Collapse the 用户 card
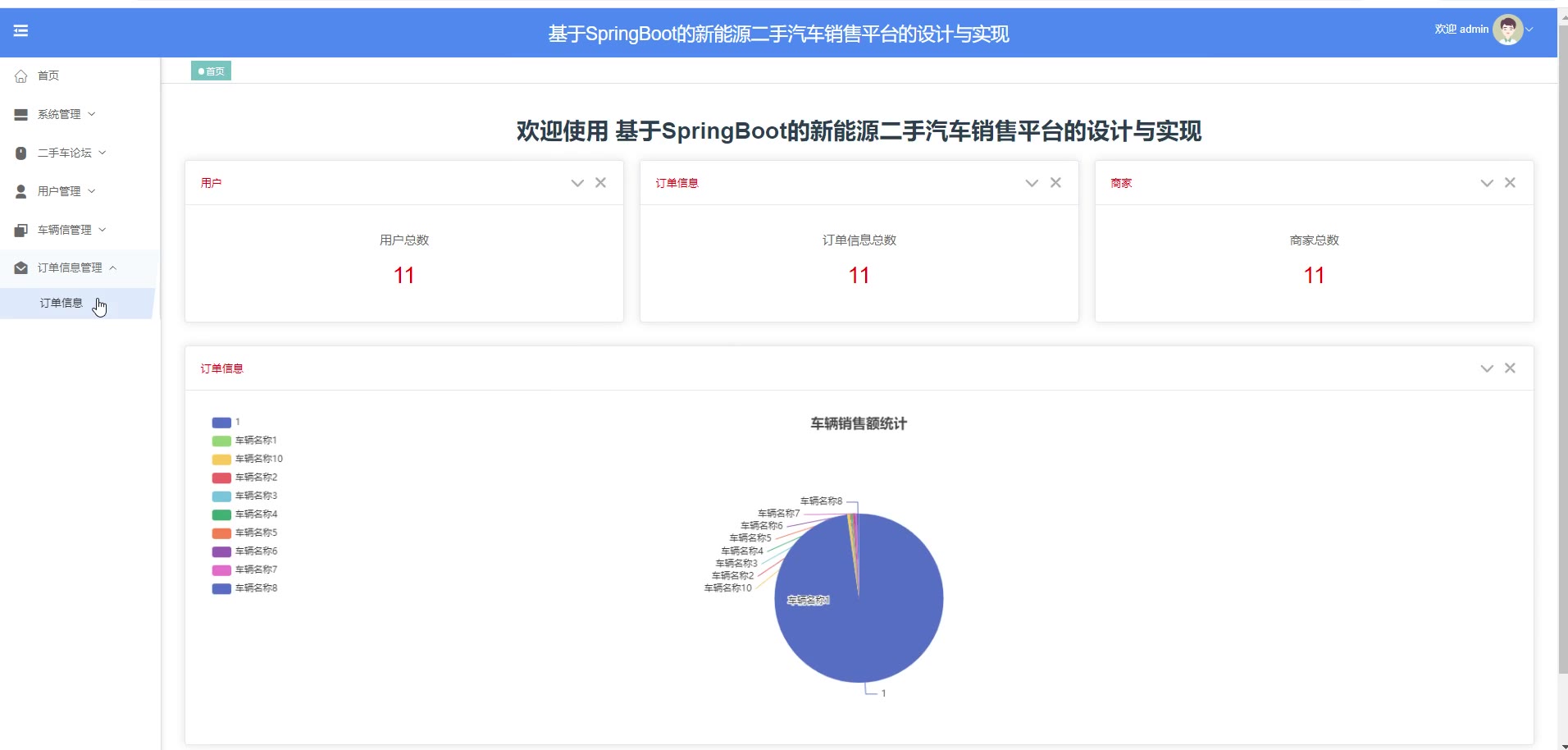This screenshot has height=750, width=1568. pyautogui.click(x=577, y=183)
